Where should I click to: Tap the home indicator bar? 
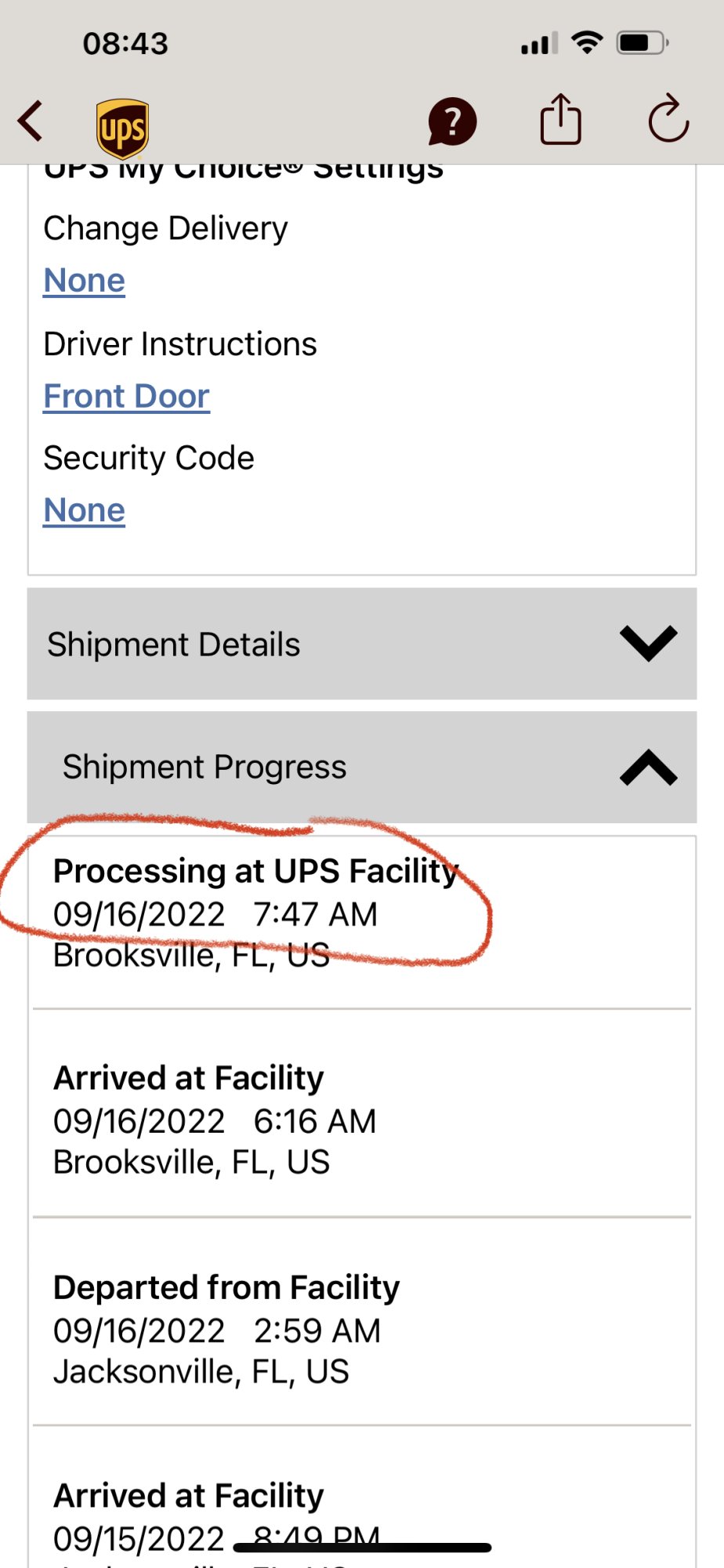[x=362, y=1548]
